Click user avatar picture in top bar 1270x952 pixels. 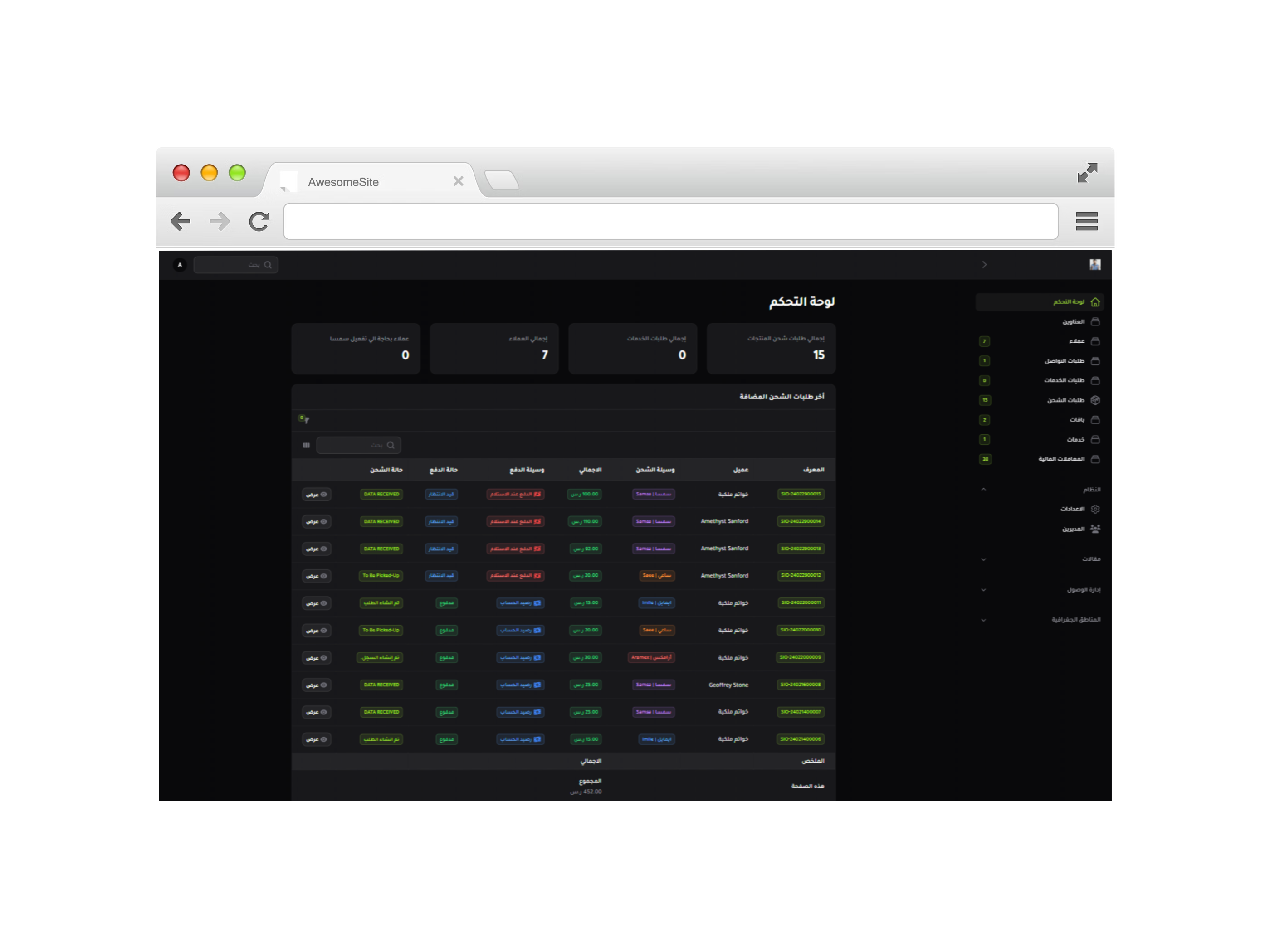[x=1094, y=265]
